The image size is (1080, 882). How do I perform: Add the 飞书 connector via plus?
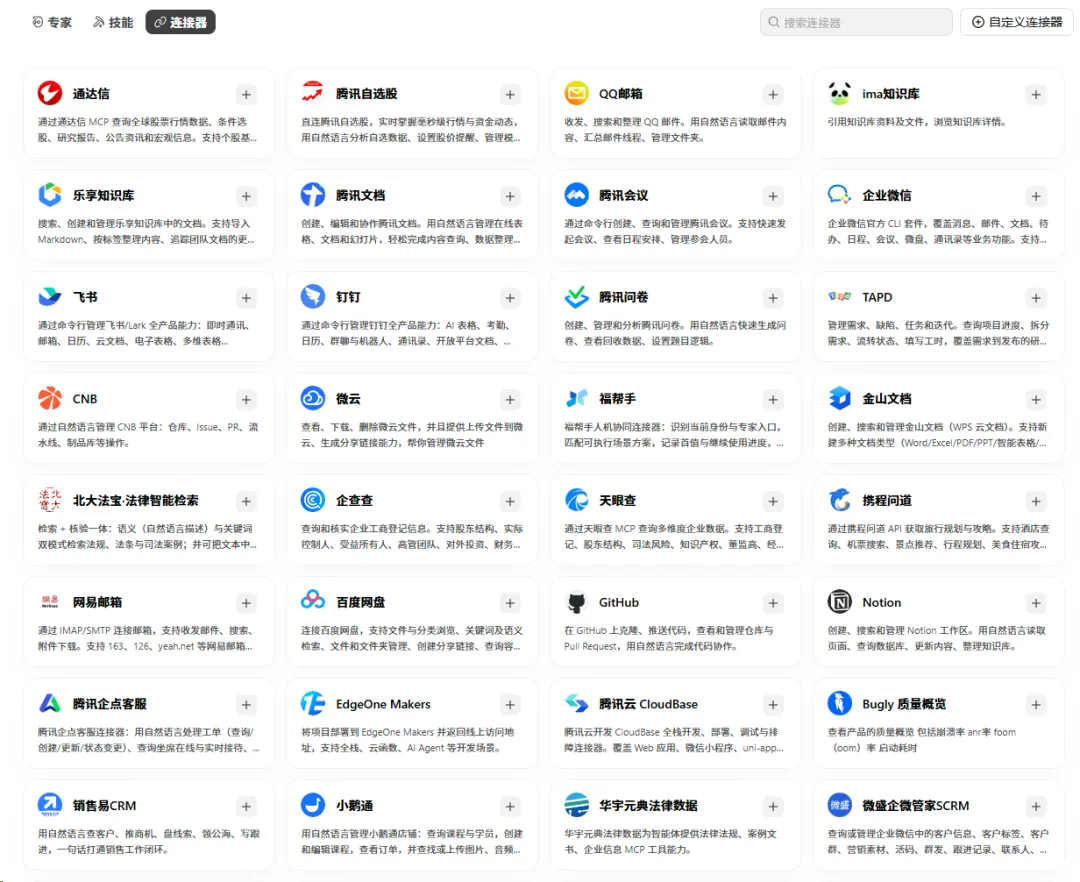click(x=246, y=298)
